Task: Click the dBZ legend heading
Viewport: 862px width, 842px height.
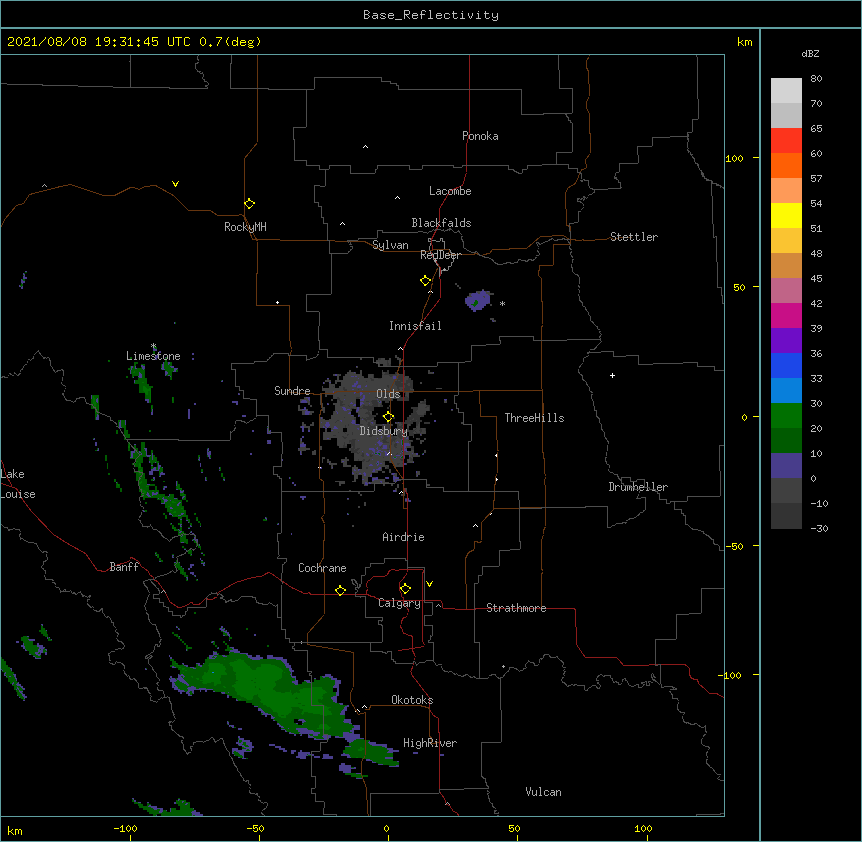Action: pyautogui.click(x=810, y=53)
